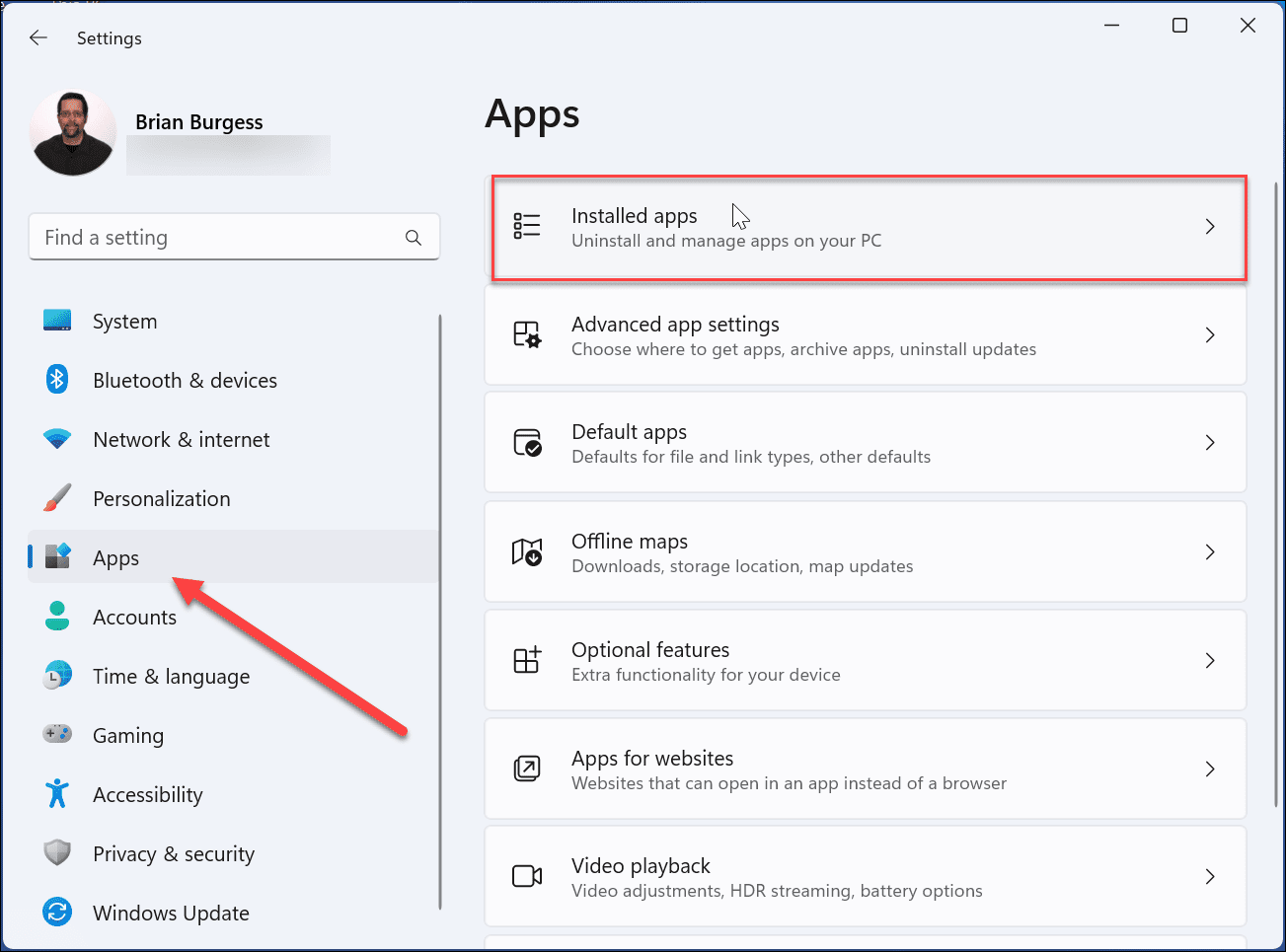Screen dimensions: 1286x952
Task: Click the Installed apps list icon
Action: coord(527,226)
